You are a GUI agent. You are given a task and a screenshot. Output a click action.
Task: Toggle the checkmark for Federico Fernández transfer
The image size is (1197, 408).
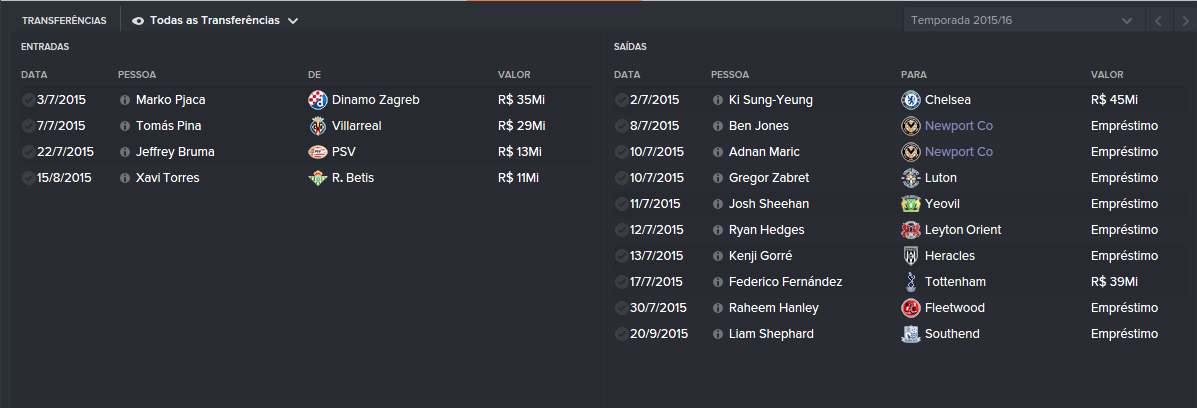[621, 282]
